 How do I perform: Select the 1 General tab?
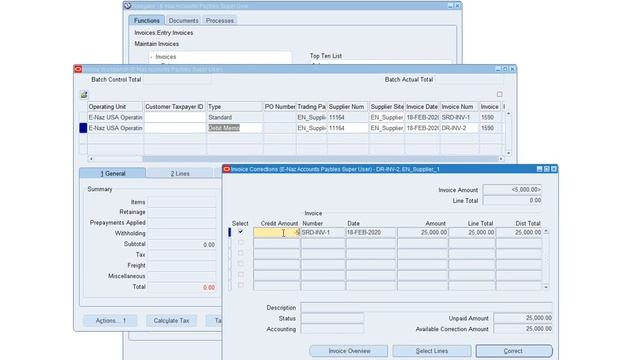tap(113, 173)
